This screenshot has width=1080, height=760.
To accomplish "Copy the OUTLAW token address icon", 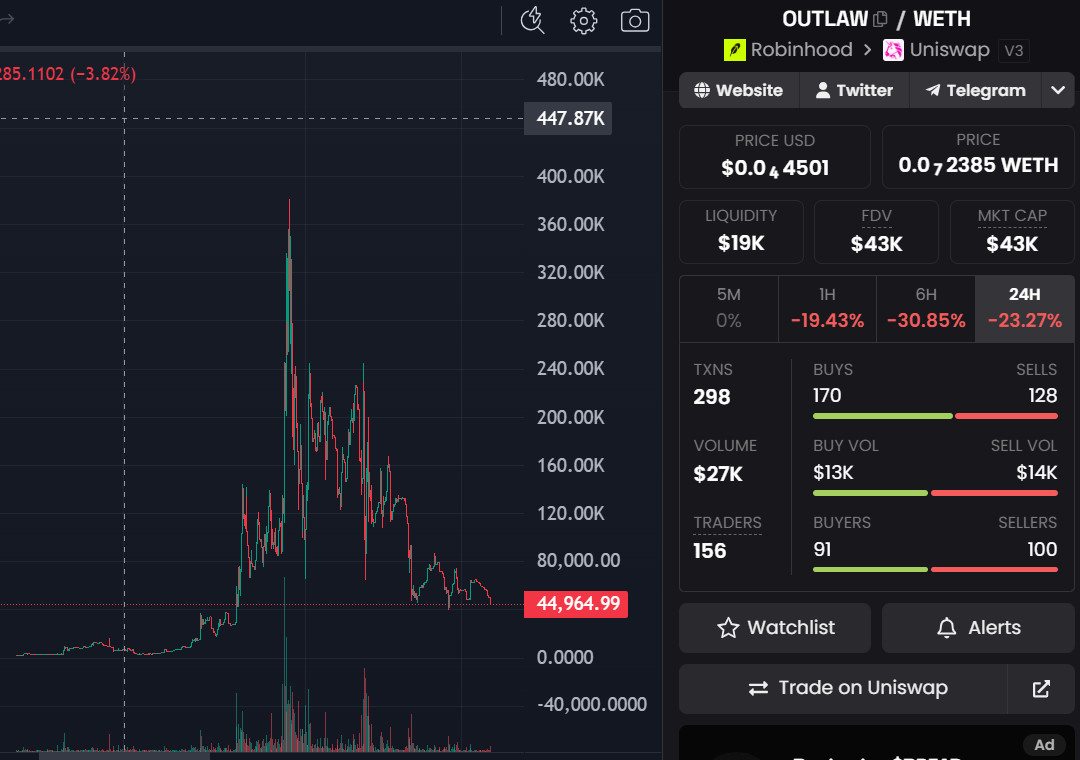I will (880, 19).
